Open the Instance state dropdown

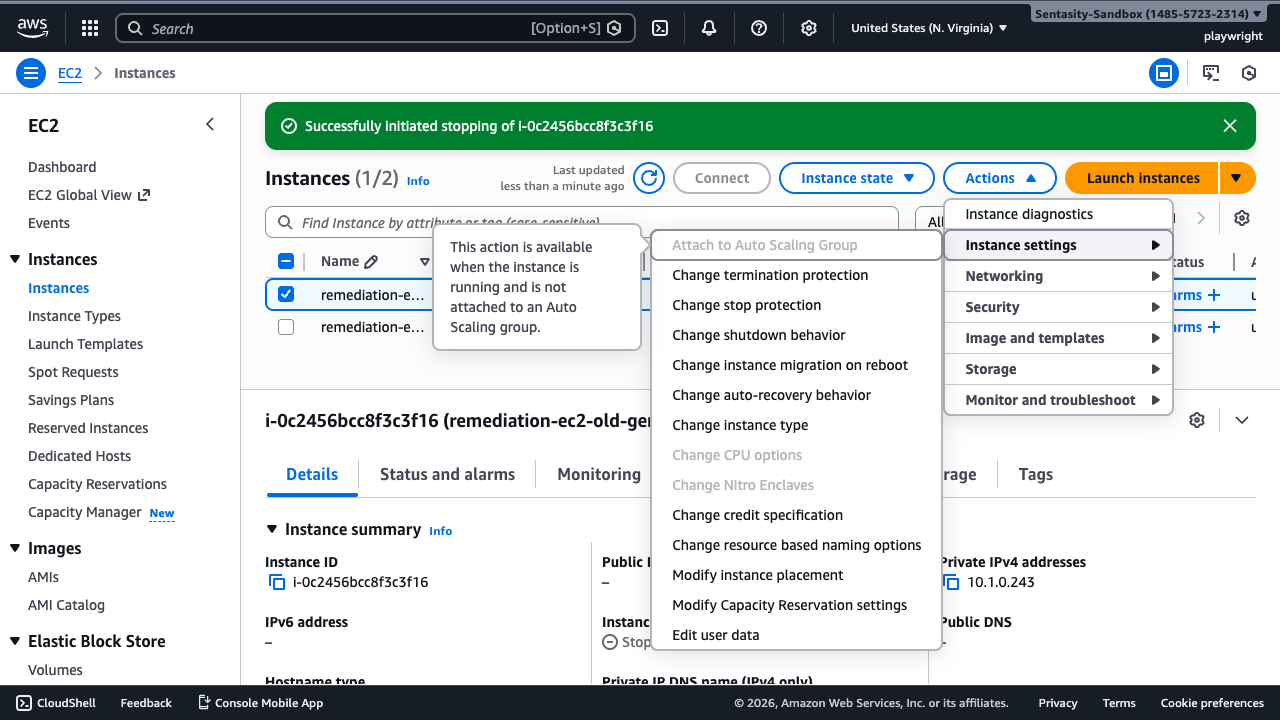(x=856, y=177)
